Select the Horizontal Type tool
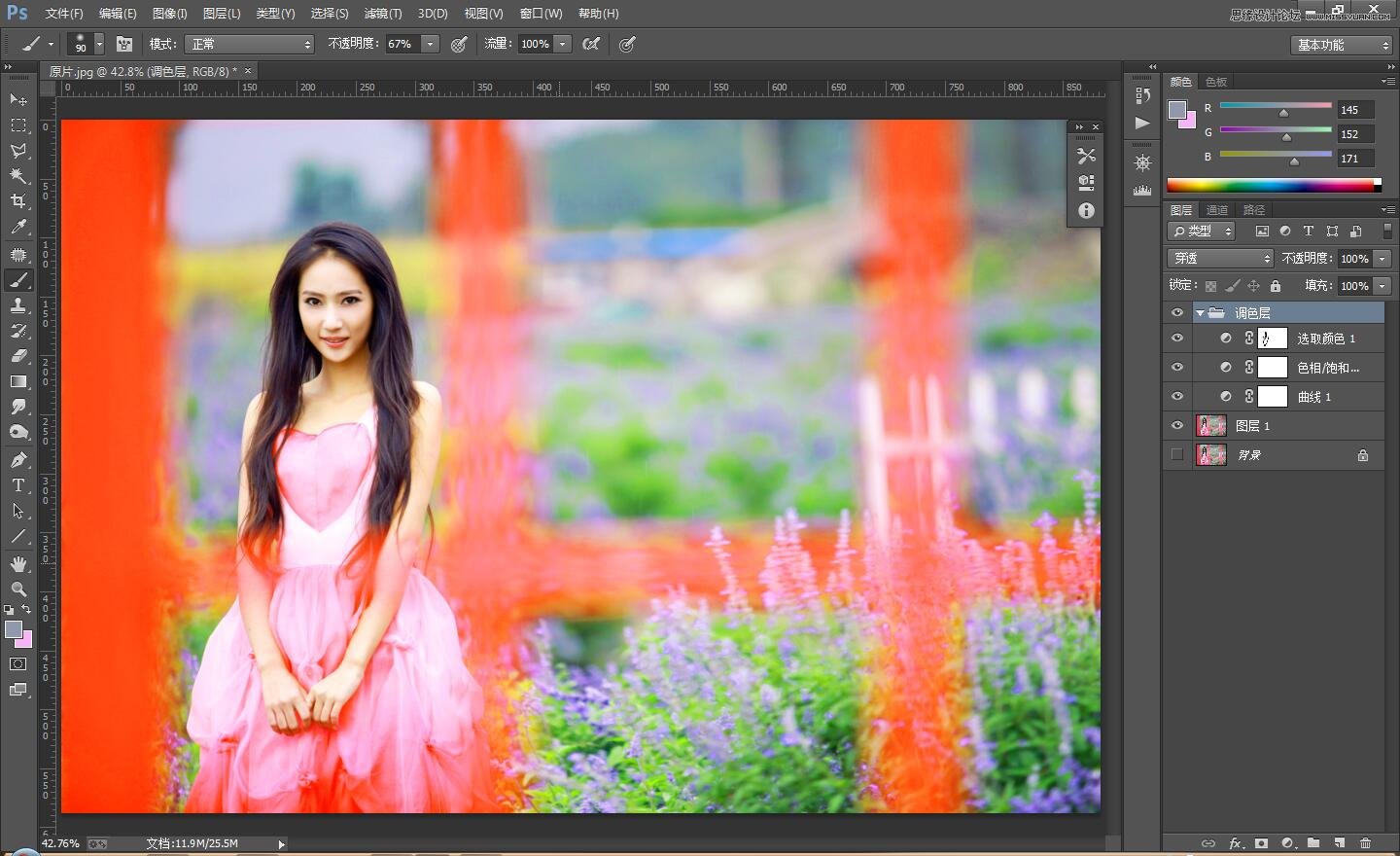The height and width of the screenshot is (856, 1400). tap(18, 485)
